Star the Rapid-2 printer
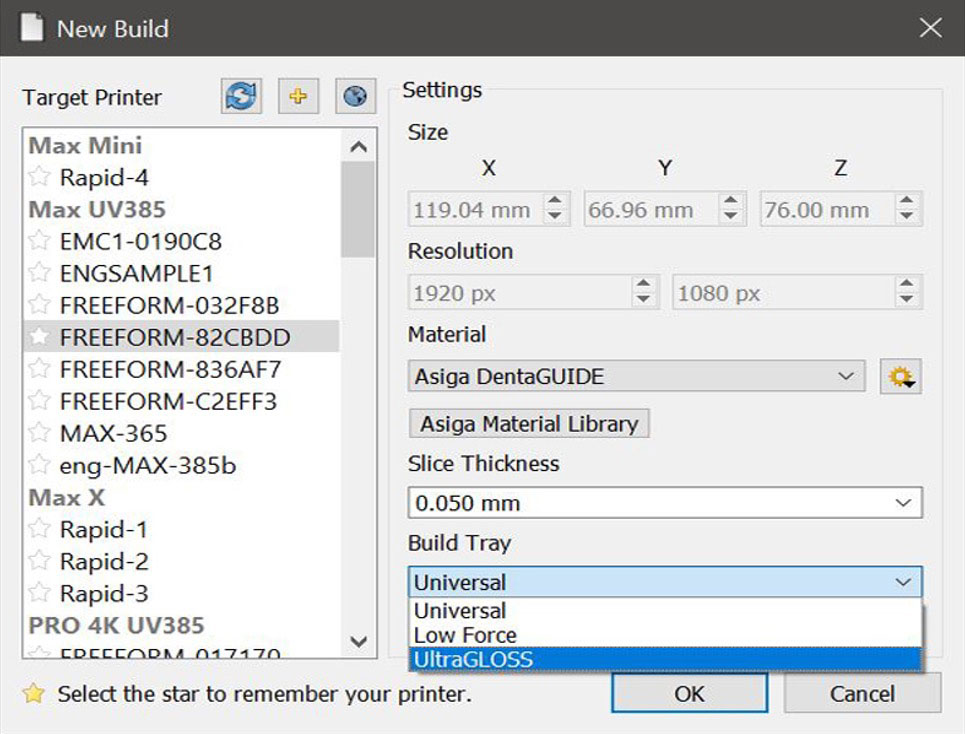Image resolution: width=965 pixels, height=734 pixels. coord(39,561)
